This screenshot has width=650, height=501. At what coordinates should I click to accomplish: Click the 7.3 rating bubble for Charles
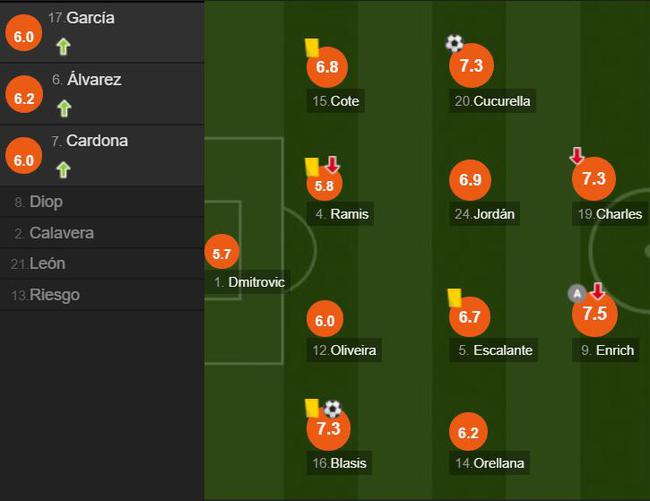pyautogui.click(x=594, y=179)
